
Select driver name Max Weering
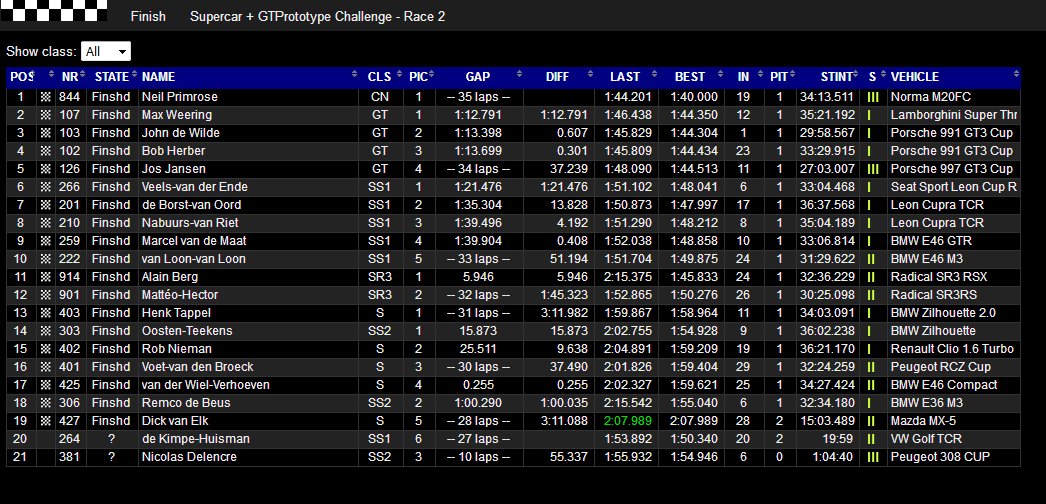[x=177, y=115]
